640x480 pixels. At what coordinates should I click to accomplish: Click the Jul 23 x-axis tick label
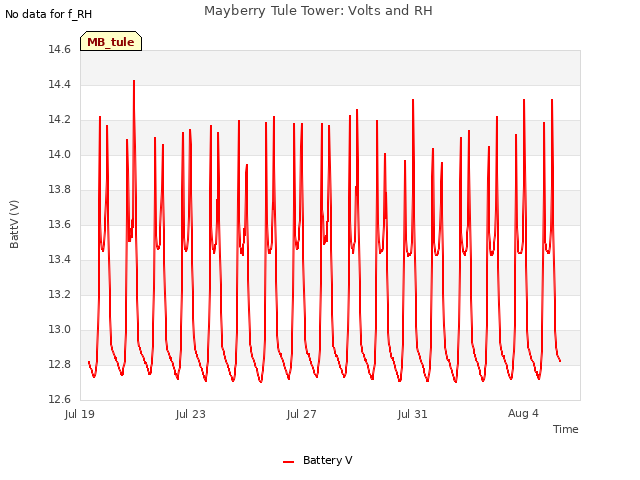click(x=191, y=414)
